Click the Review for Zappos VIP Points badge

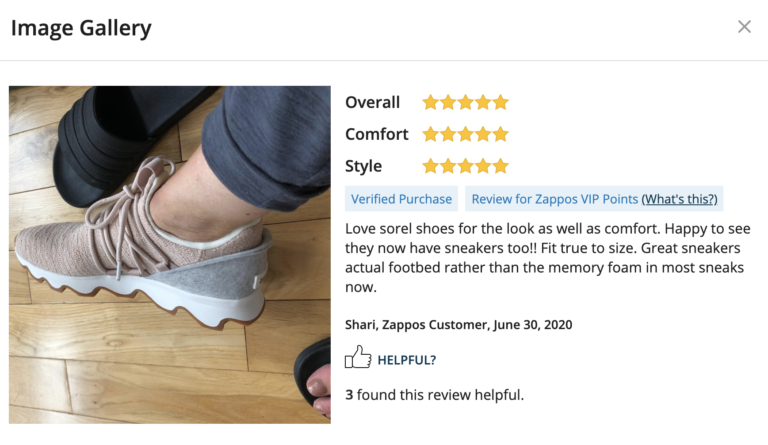[x=554, y=199]
